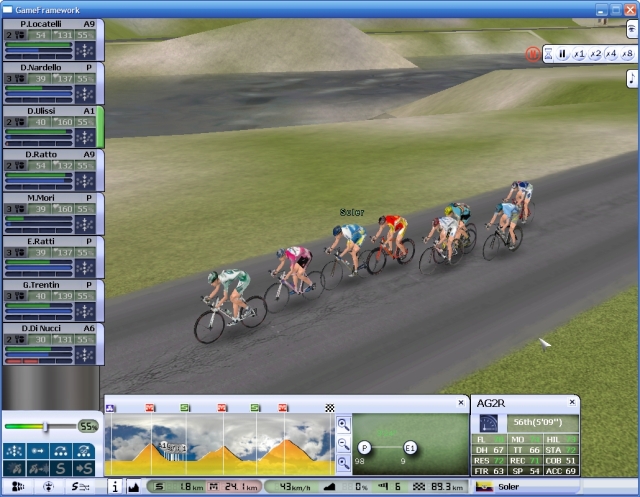
Task: Toggle the music note sound button
Action: pos(632,78)
